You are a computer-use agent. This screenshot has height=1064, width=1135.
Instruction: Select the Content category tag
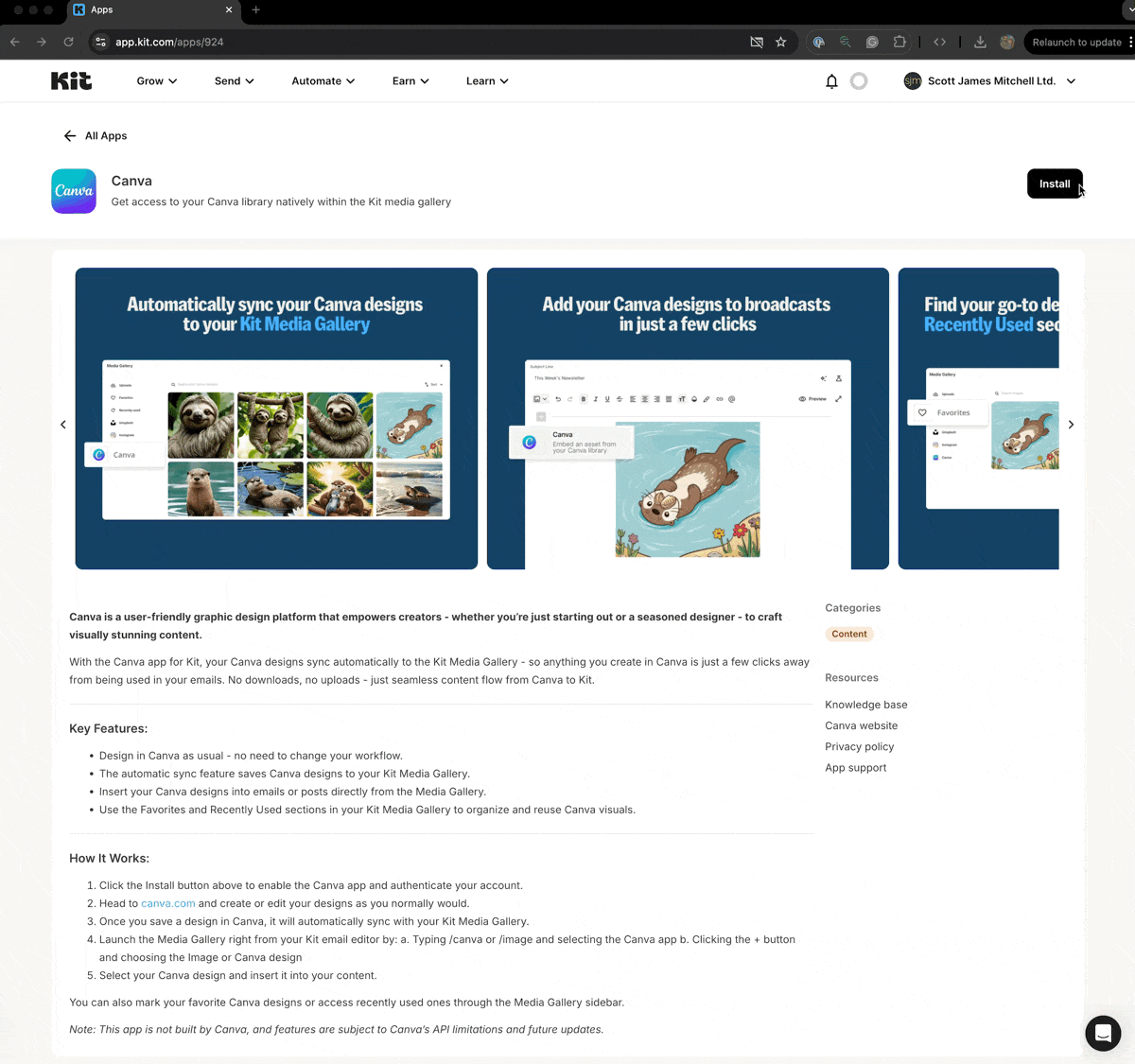tap(849, 634)
